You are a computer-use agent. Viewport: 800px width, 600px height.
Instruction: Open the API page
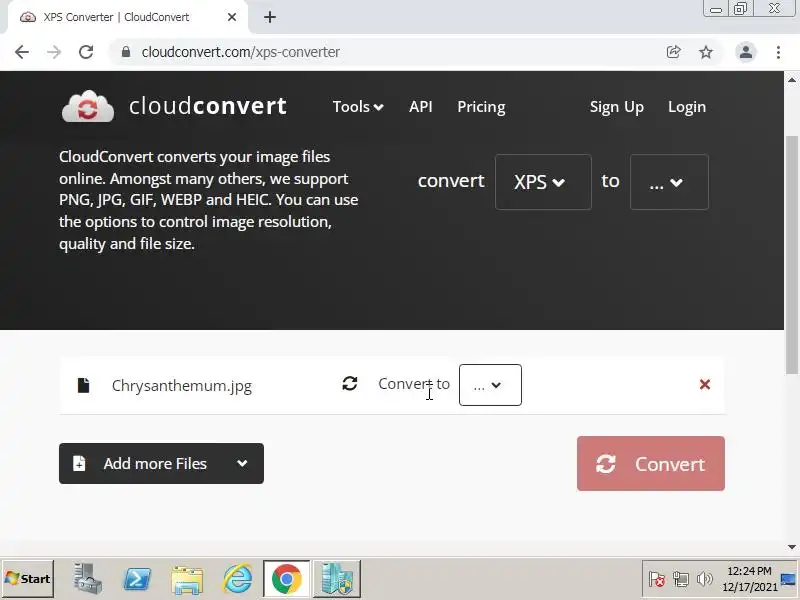tap(420, 107)
